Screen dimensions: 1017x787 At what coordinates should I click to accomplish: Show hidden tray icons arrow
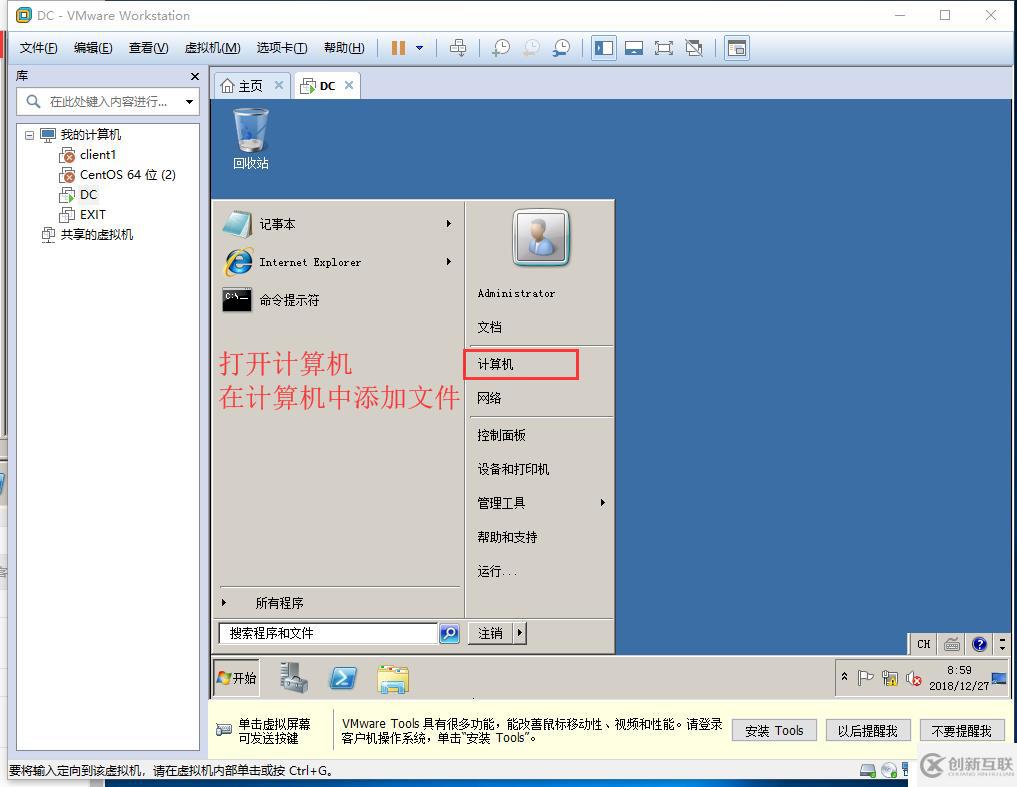(x=844, y=677)
